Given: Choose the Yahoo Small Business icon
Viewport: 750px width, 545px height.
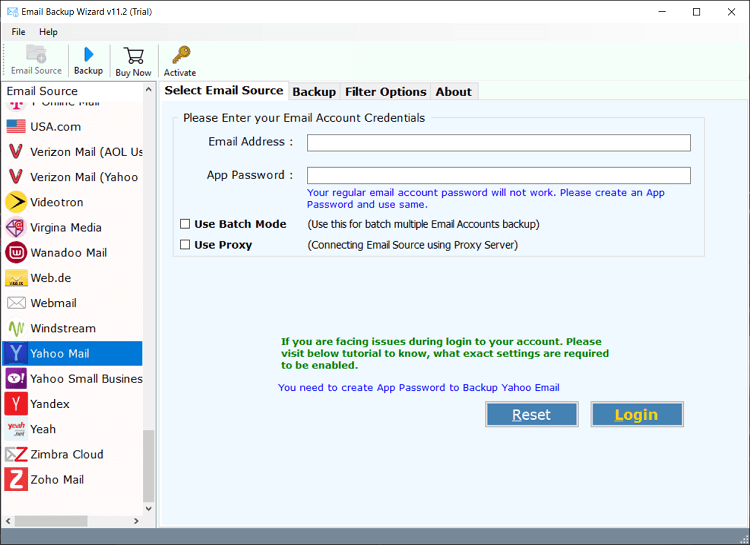Looking at the screenshot, I should click(x=16, y=378).
